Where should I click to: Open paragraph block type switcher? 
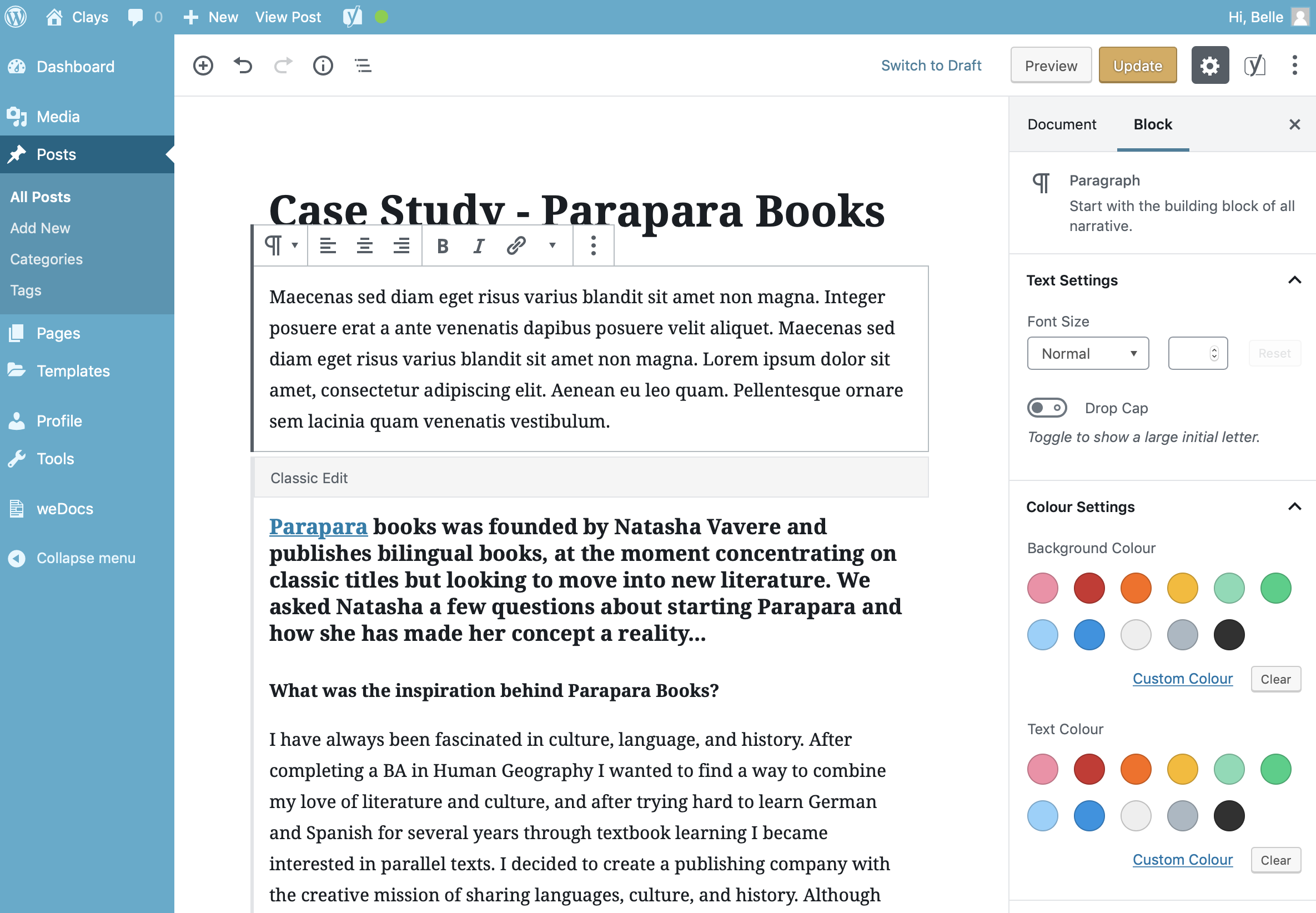click(x=281, y=245)
